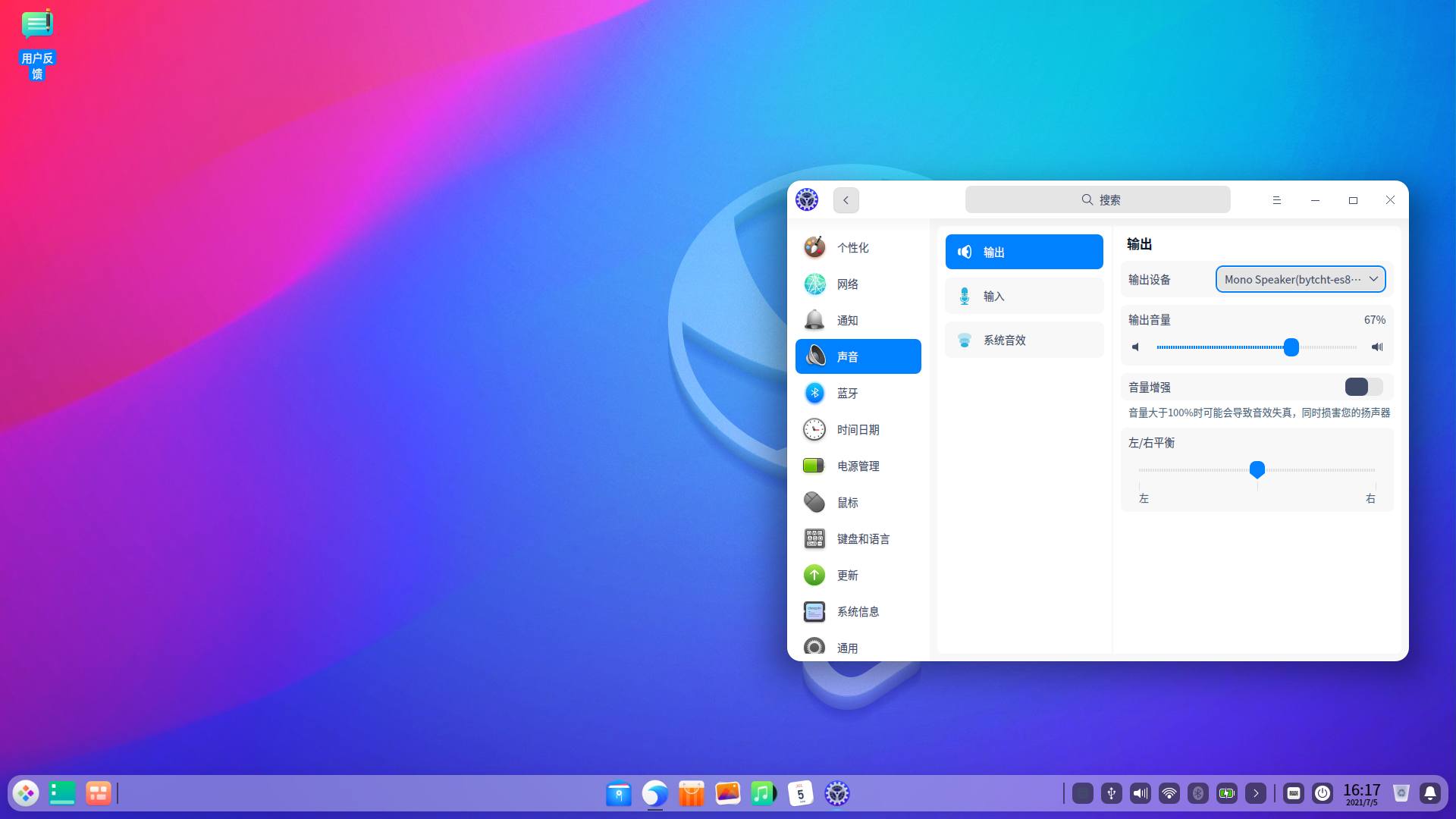The width and height of the screenshot is (1456, 819).
Task: Click the 左/右平衡 balance slider handle
Action: 1257,469
